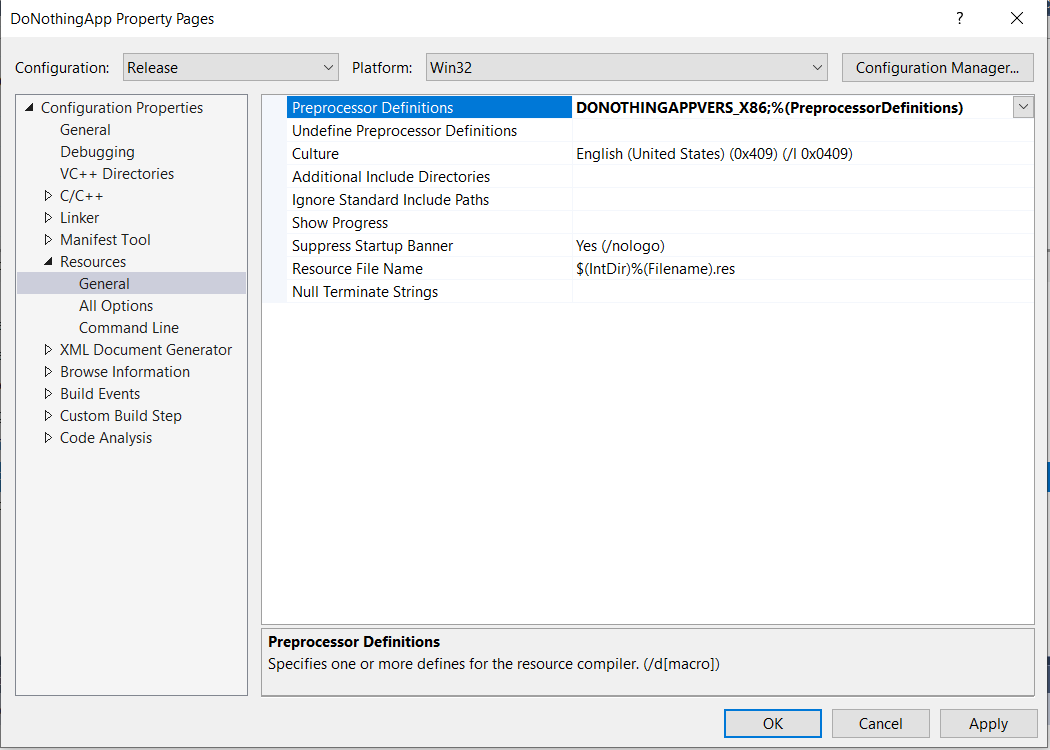Open the Configuration dropdown showing Release
Screen dimensions: 1050x750
tap(231, 68)
